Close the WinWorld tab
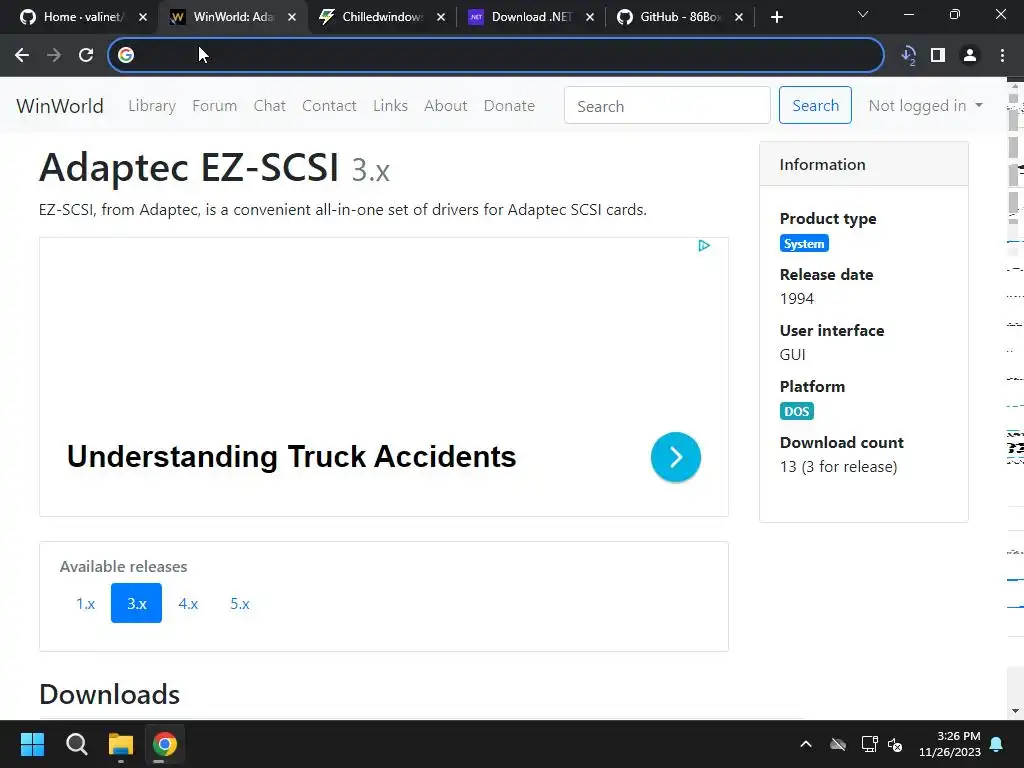The width and height of the screenshot is (1024, 768). pyautogui.click(x=292, y=18)
